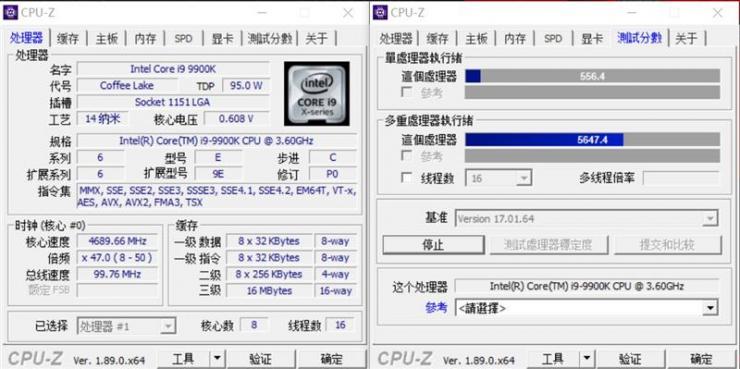Screen dimensions: 740x369
Task: Open the 工具 dropdown arrow in right window
Action: 587,359
